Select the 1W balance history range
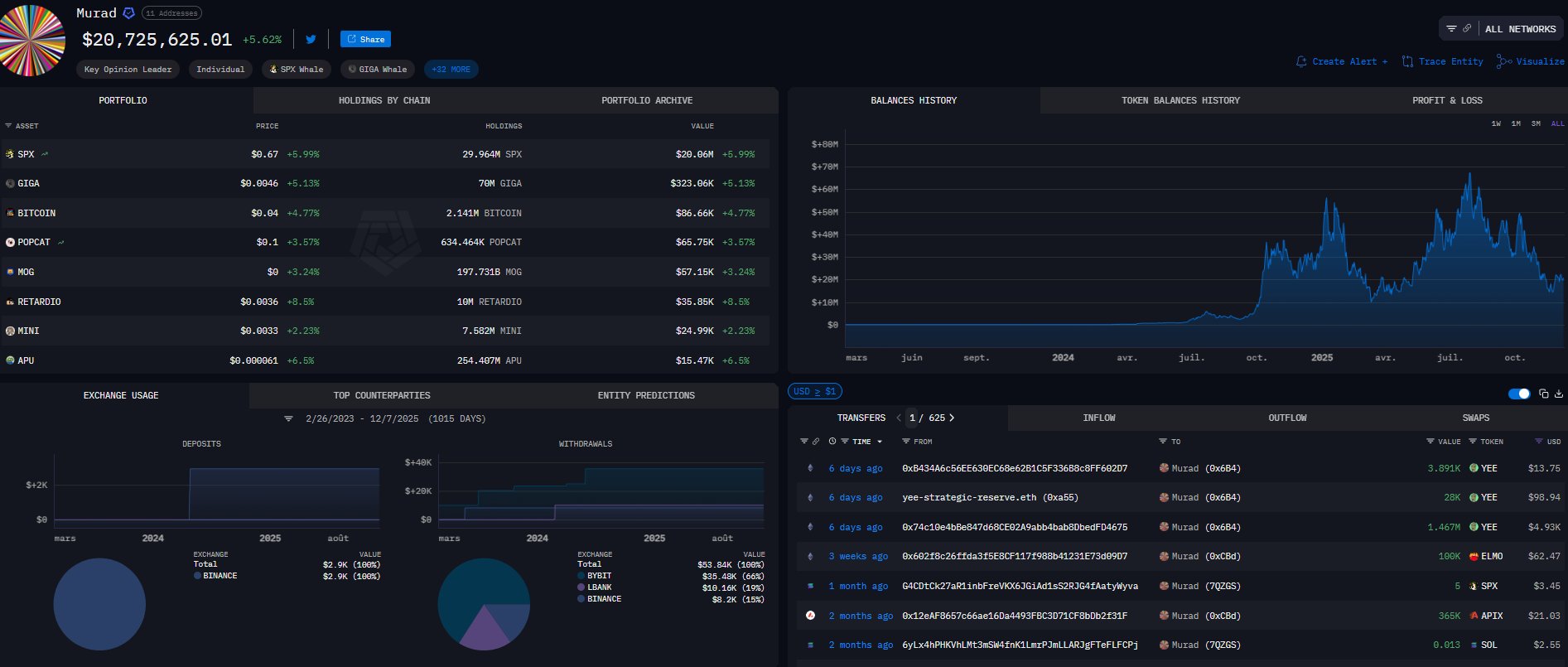 pos(1496,123)
